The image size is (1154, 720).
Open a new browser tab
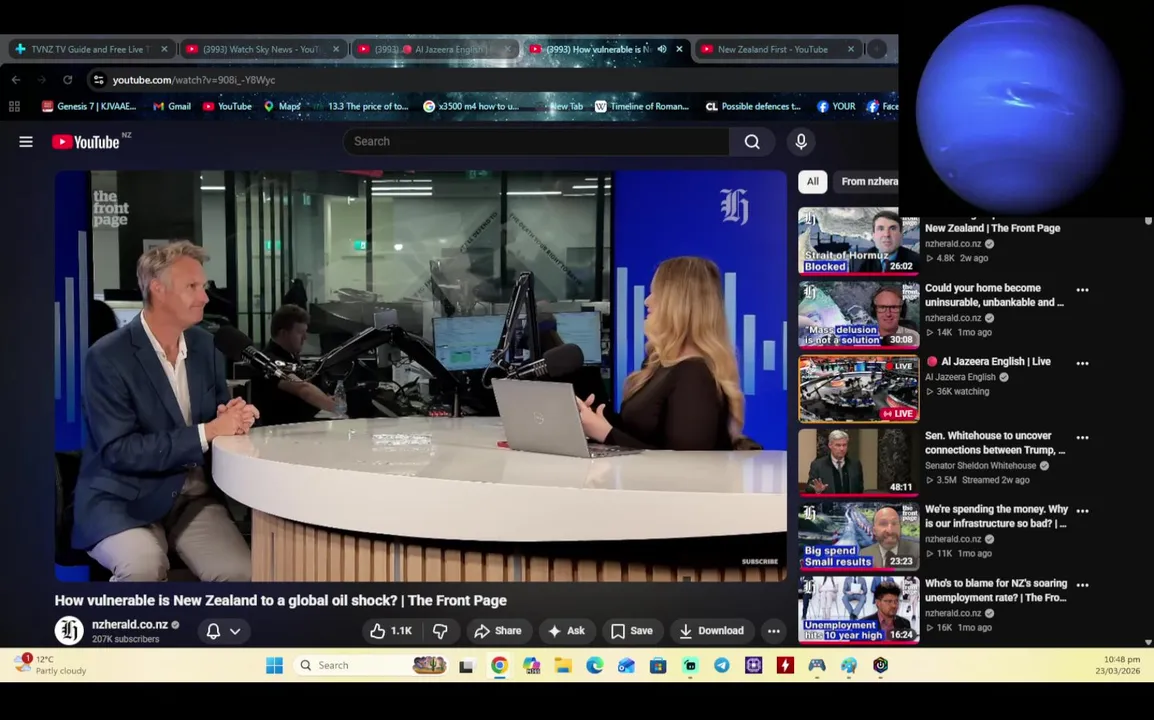(877, 49)
